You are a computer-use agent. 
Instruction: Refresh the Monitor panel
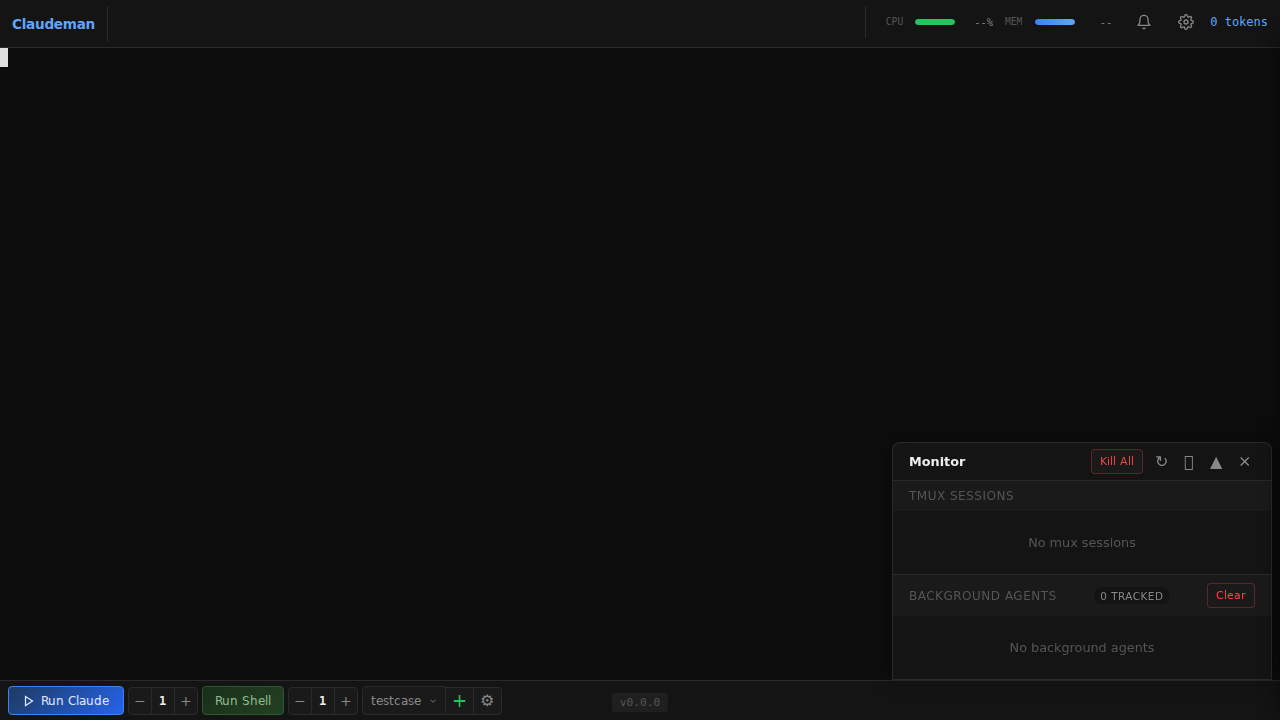pos(1161,462)
